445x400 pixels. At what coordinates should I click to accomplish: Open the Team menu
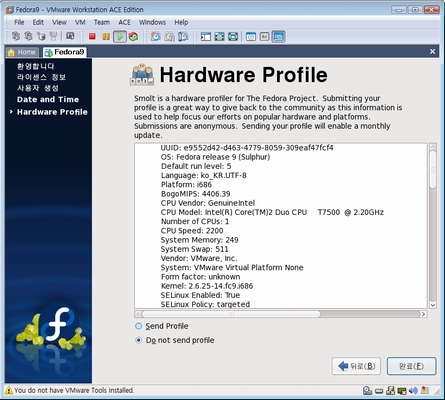102,22
